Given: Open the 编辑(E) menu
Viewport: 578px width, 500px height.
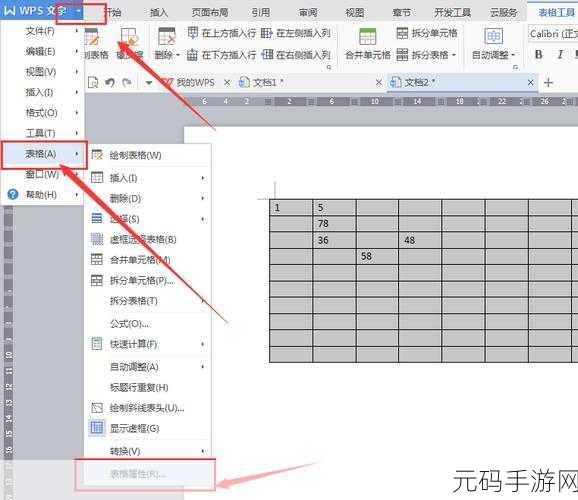Looking at the screenshot, I should [43, 52].
